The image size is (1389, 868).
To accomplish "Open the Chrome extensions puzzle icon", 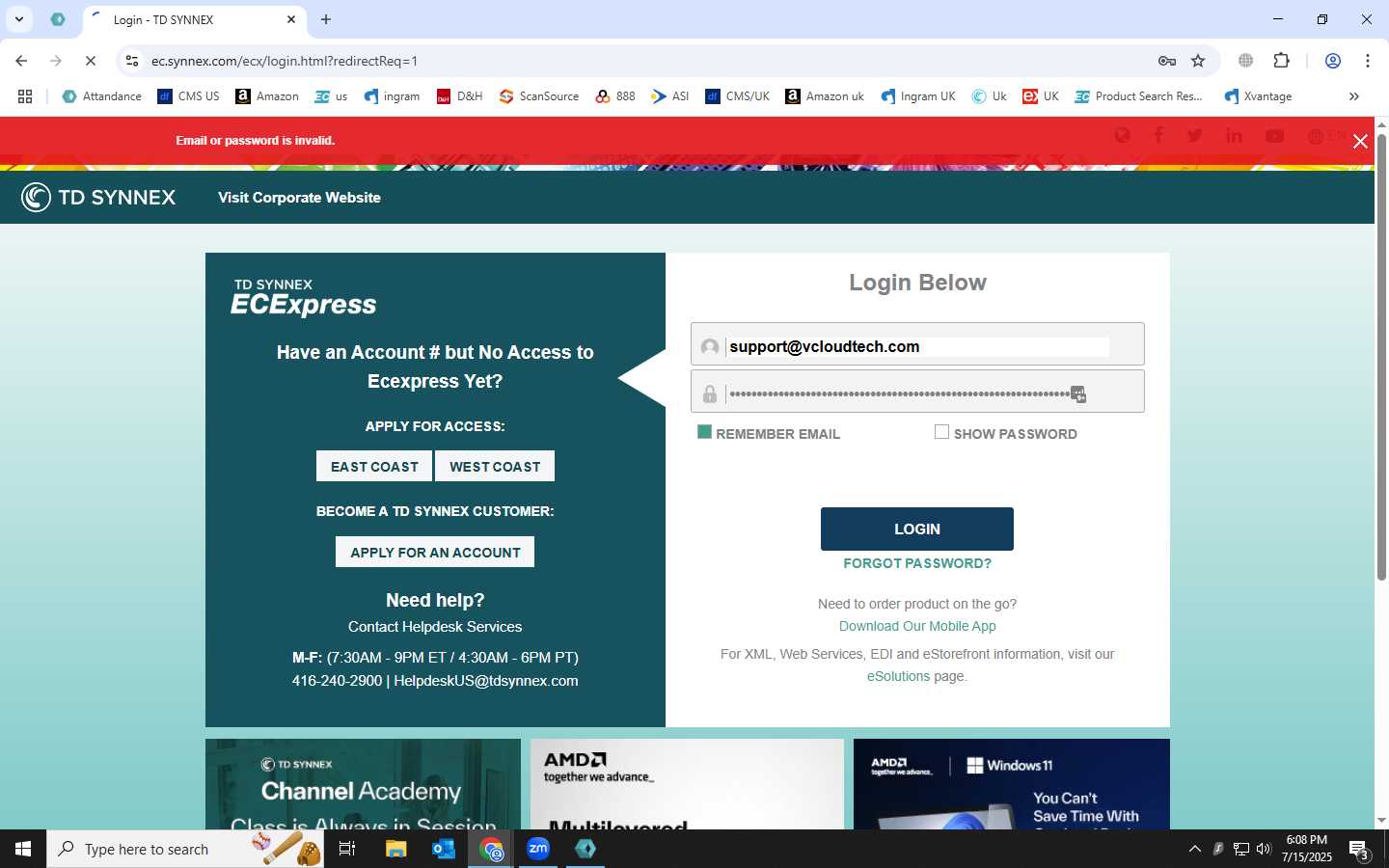I will (1281, 61).
